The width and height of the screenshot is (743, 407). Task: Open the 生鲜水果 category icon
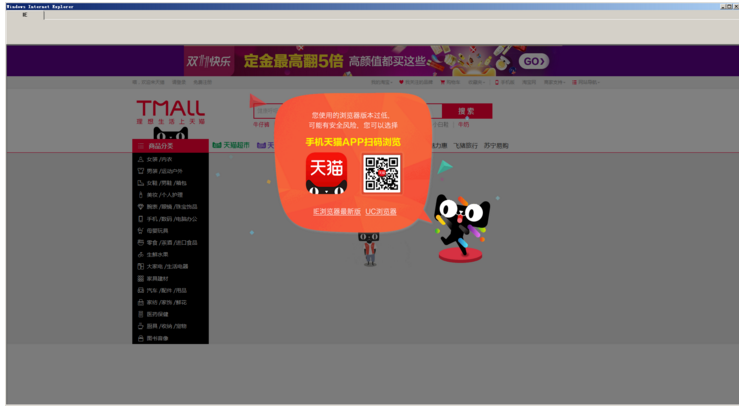140,254
